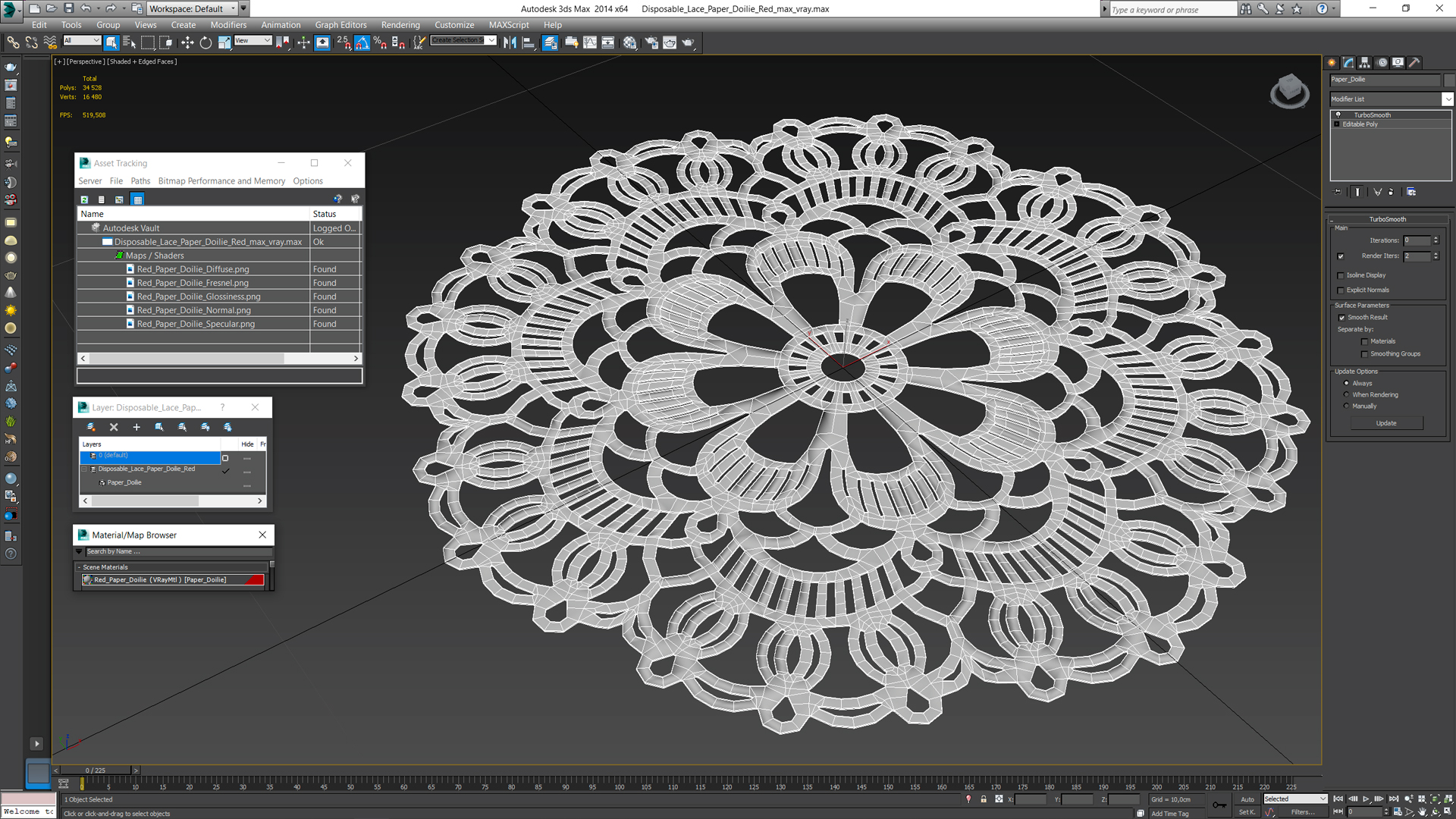Viewport: 1456px width, 819px height.
Task: Select the Rotate tool in toolbar
Action: [x=206, y=43]
